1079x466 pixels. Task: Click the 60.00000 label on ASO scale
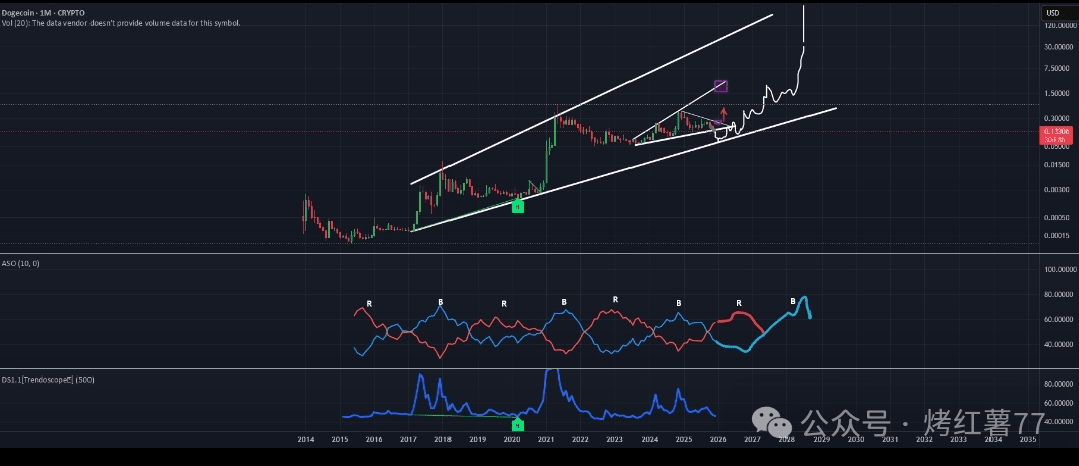tap(1058, 319)
